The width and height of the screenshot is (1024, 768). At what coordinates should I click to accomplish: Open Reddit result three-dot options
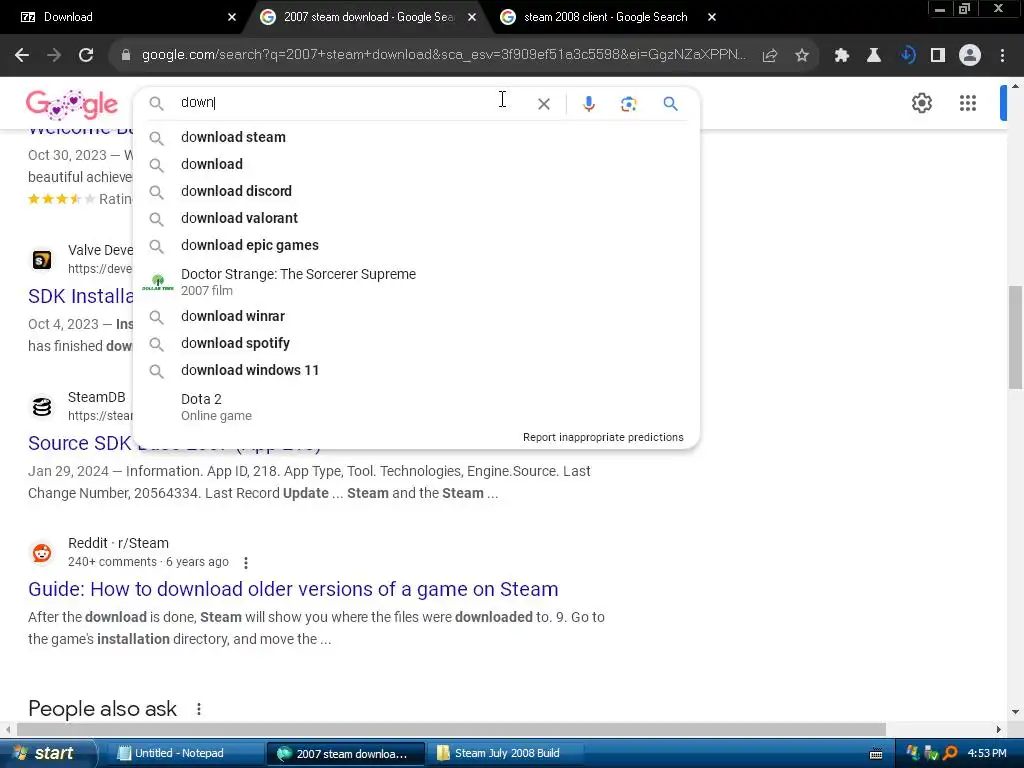pos(246,562)
